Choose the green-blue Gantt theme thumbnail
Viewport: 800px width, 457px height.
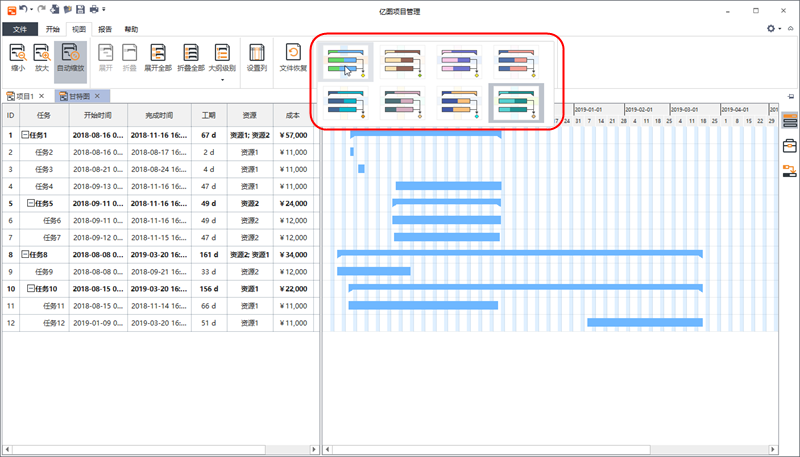(x=346, y=62)
